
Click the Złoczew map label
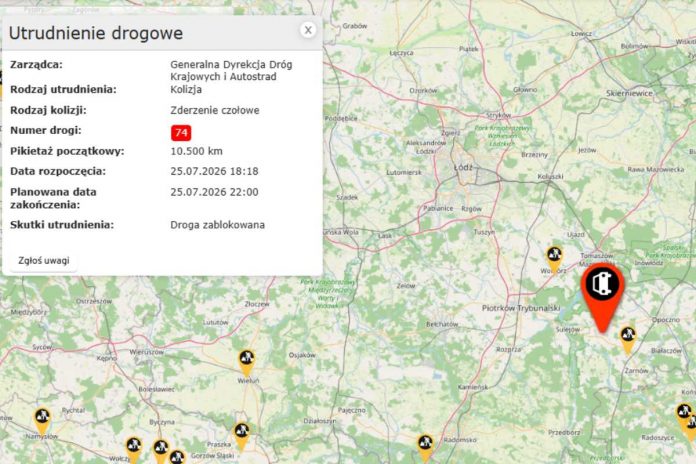257,304
